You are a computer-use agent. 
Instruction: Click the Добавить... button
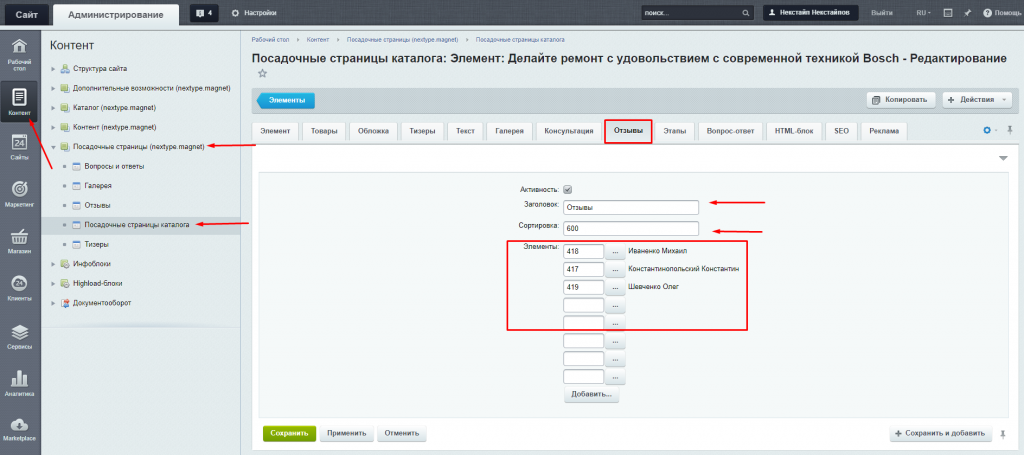592,395
